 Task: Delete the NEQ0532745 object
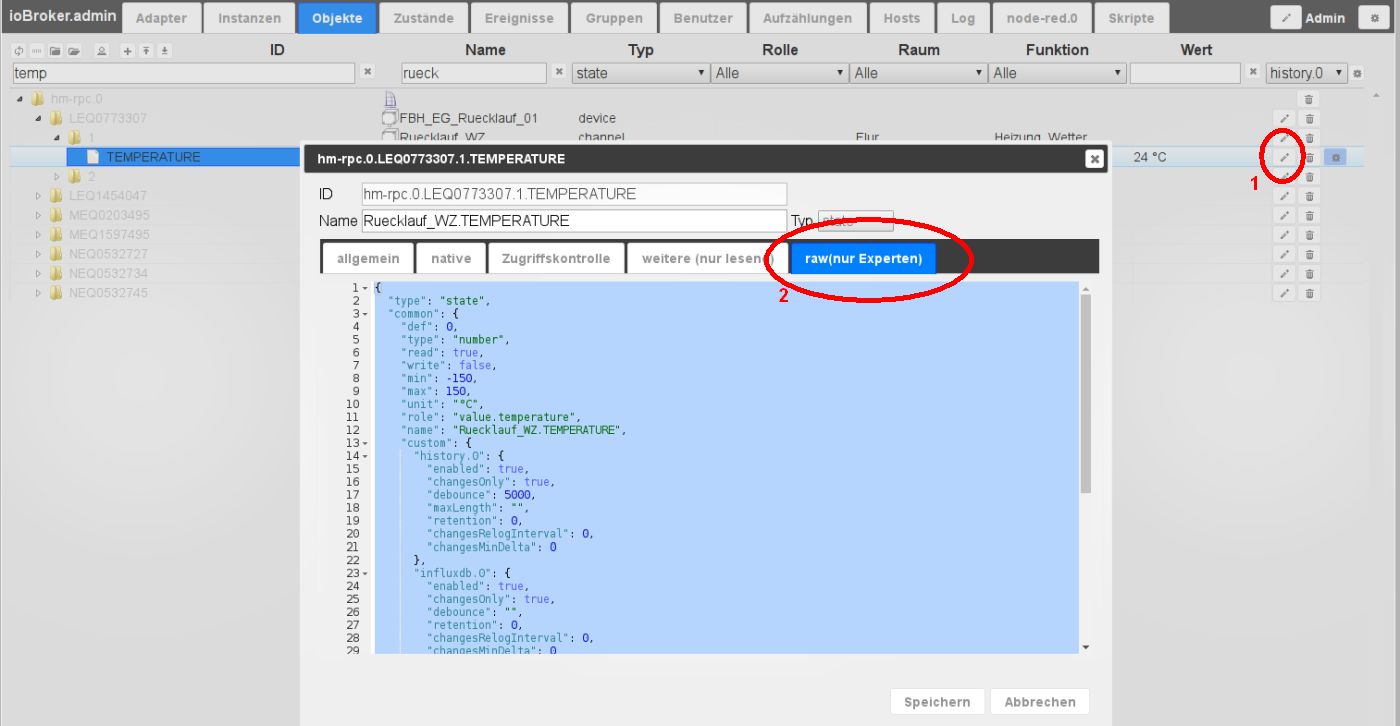(1309, 293)
